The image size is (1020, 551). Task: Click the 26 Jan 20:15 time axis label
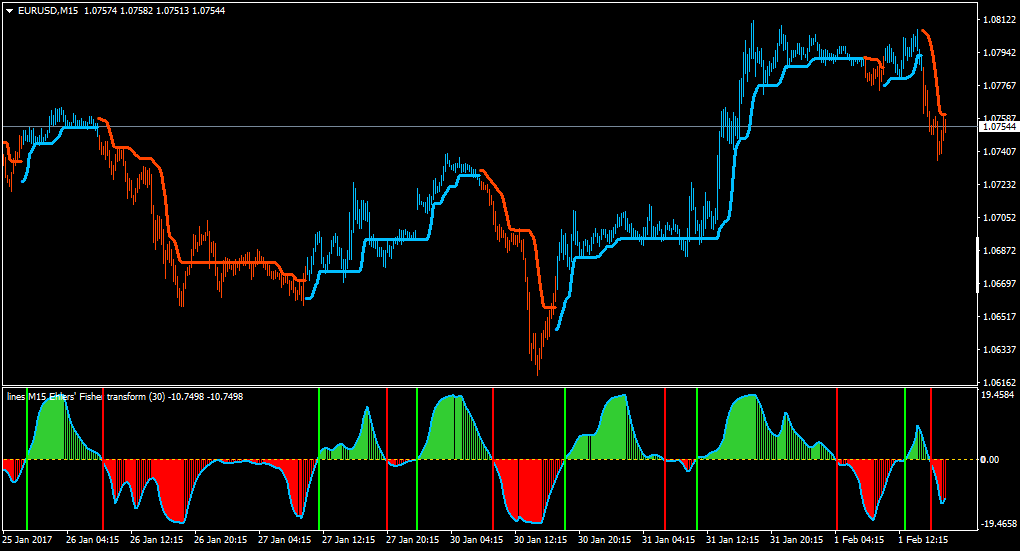[221, 540]
